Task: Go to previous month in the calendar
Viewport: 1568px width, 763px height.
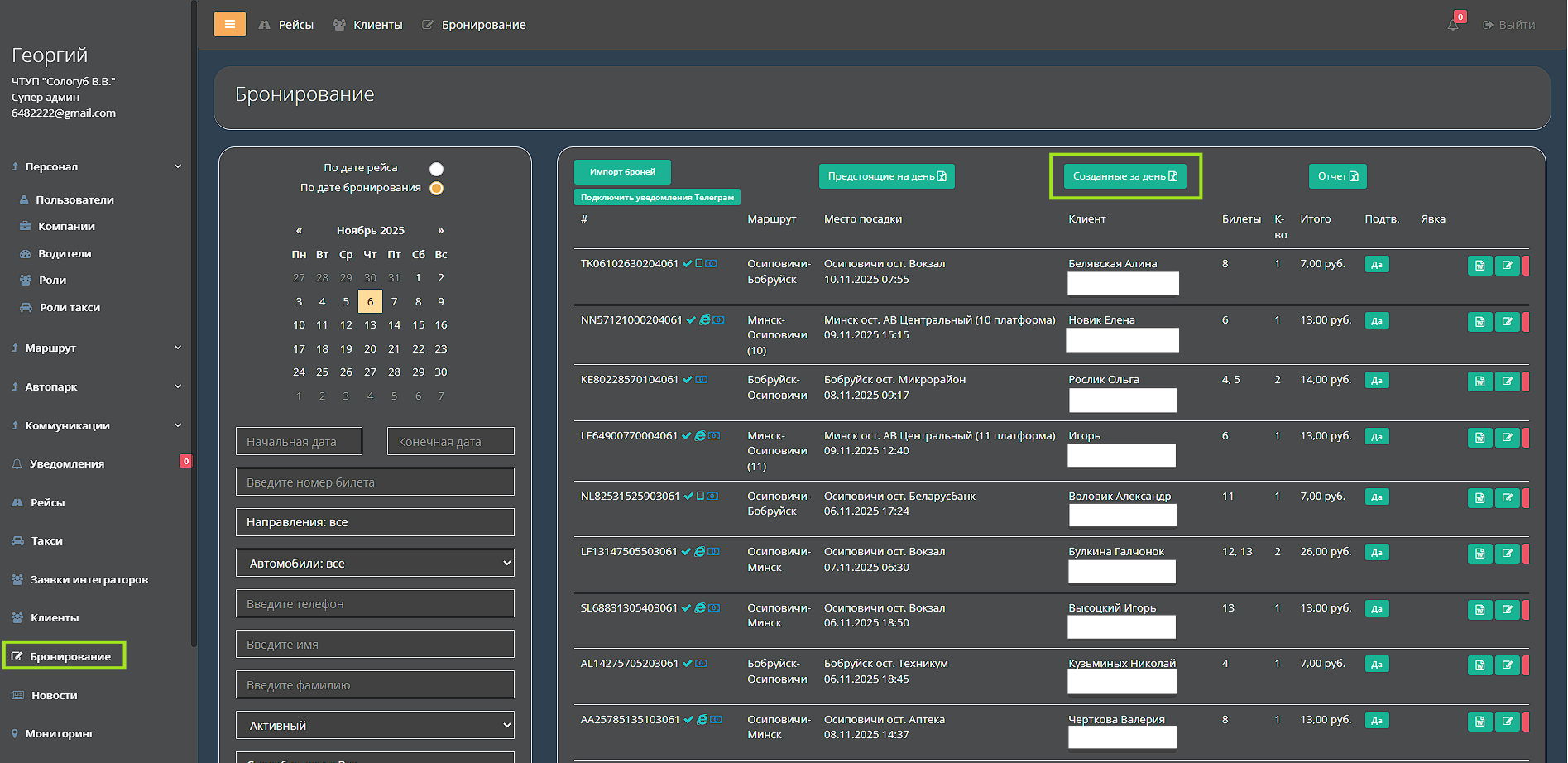Action: 299,230
